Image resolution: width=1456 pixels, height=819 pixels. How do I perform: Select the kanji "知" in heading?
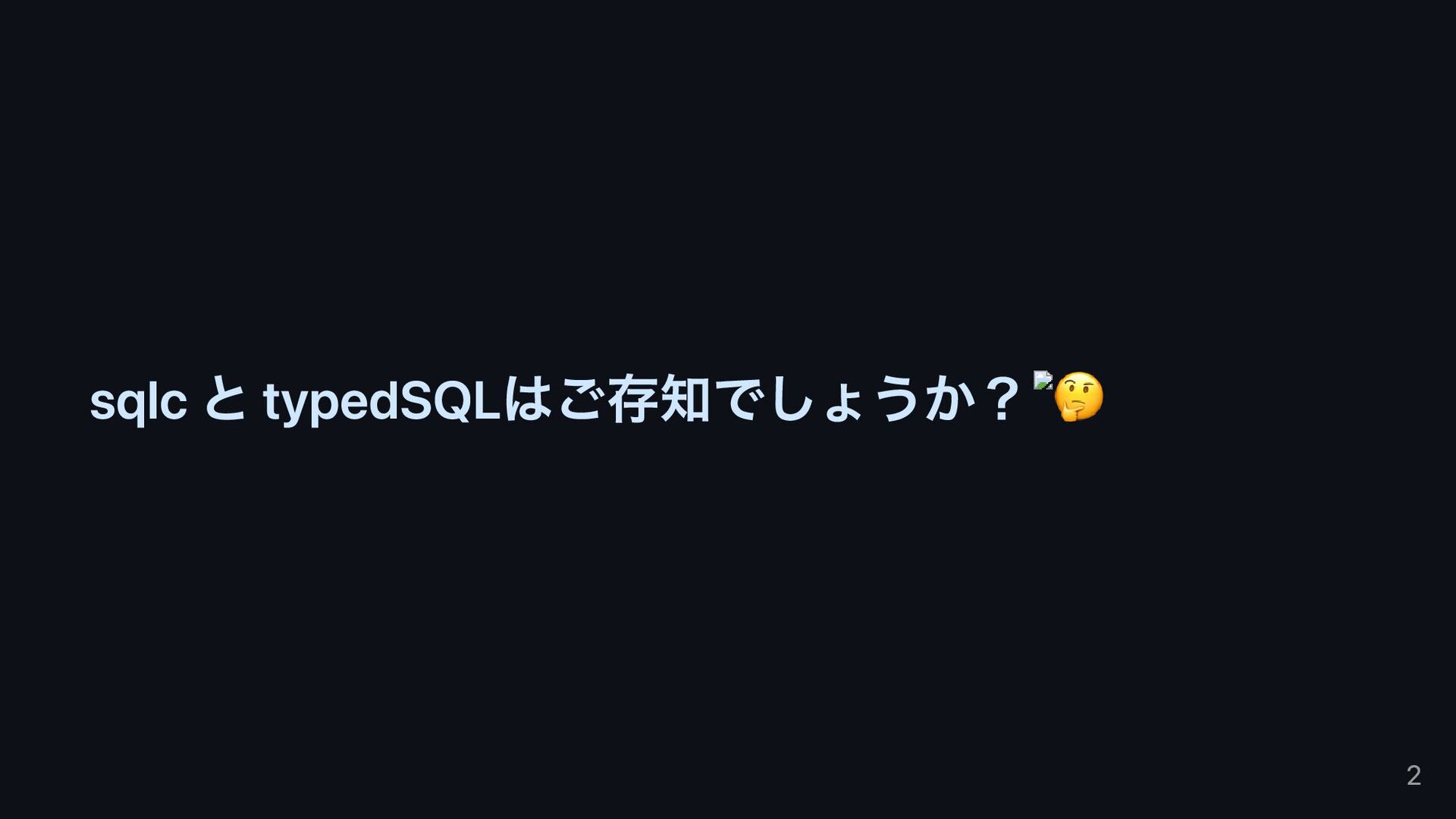[686, 400]
